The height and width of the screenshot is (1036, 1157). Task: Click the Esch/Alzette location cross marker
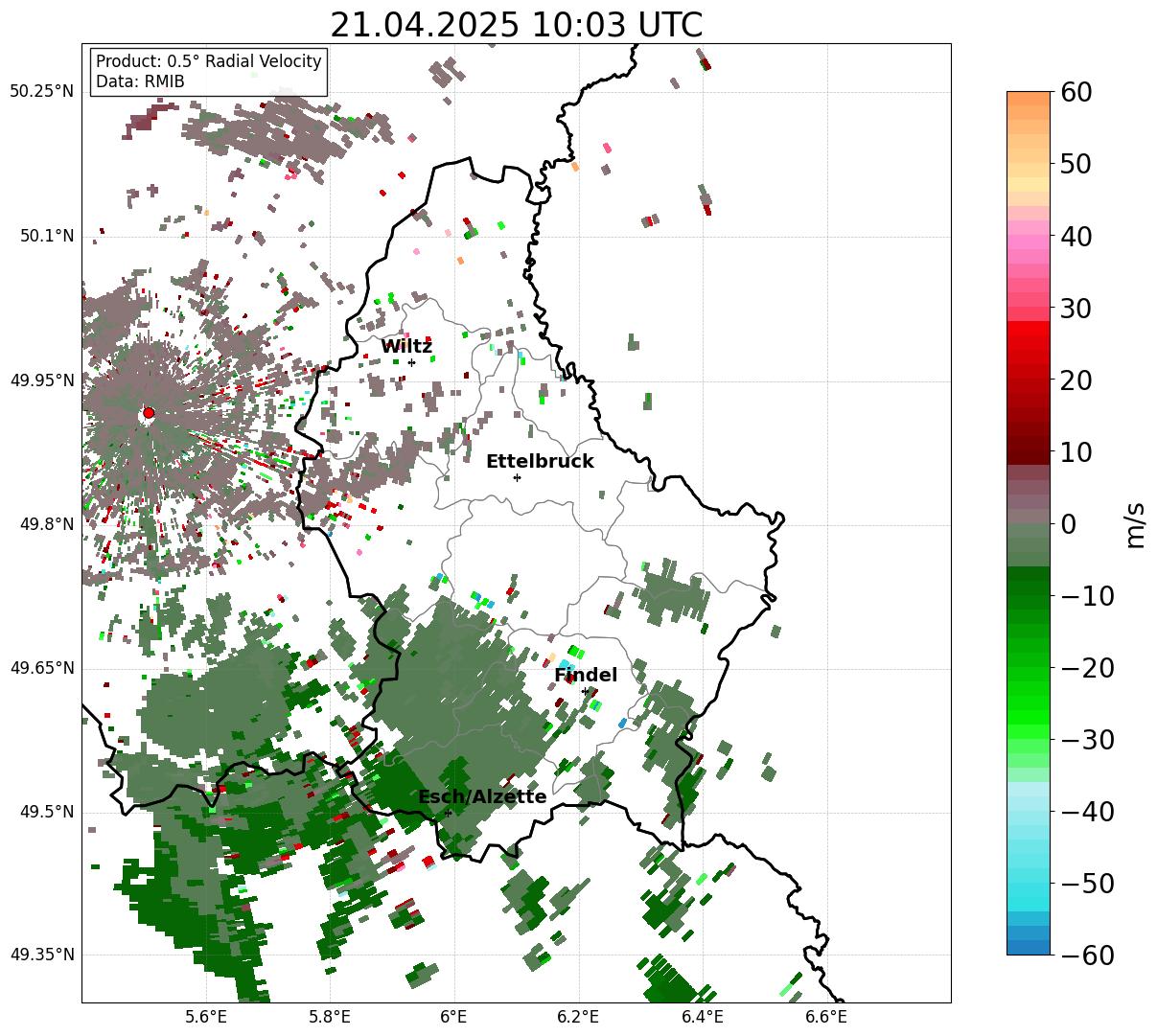(448, 813)
